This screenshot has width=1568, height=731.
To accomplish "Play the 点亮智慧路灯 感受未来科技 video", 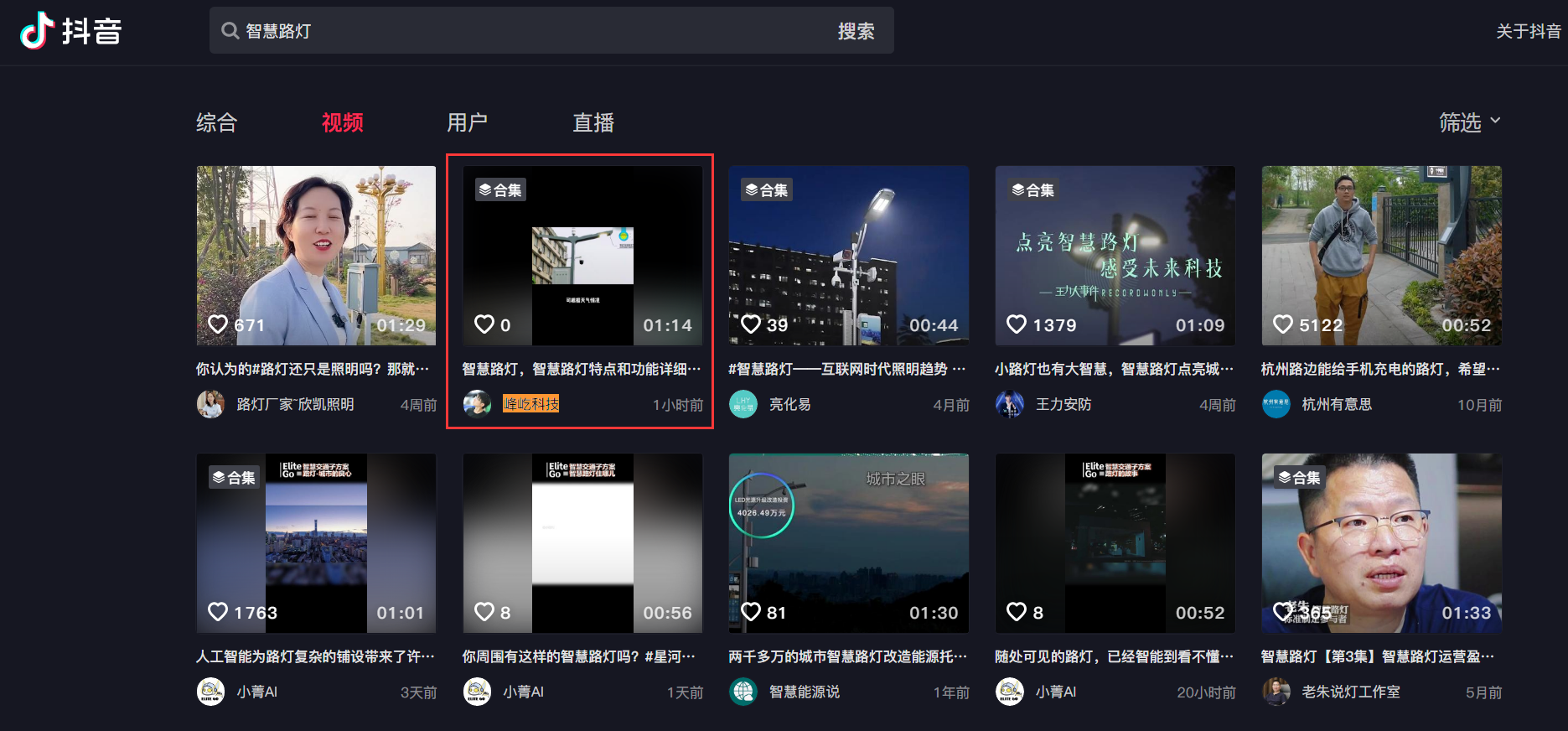I will point(1115,255).
